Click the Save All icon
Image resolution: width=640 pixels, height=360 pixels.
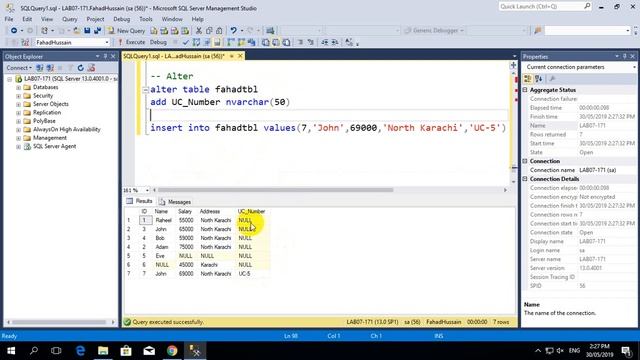[x=98, y=31]
